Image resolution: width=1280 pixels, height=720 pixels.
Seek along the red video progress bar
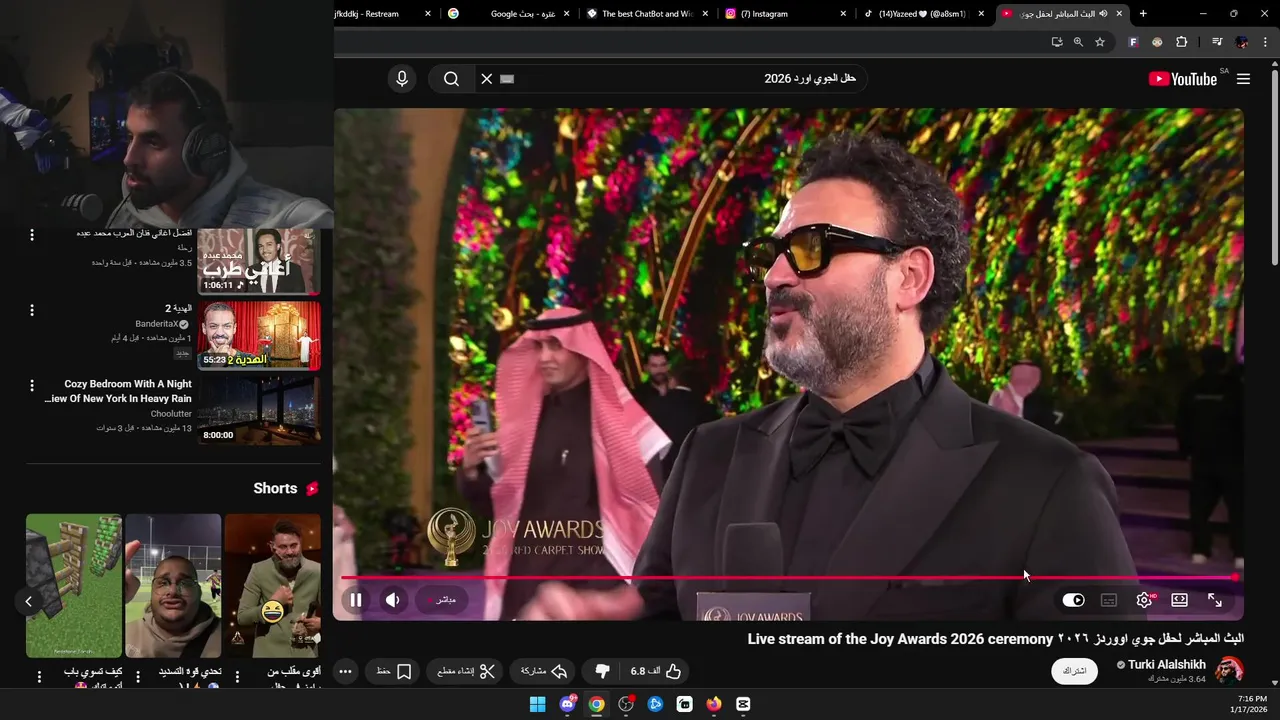(x=789, y=577)
